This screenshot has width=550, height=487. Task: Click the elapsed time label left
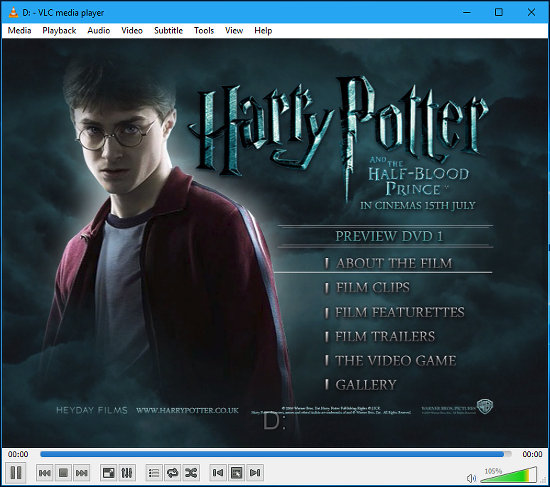[x=18, y=454]
